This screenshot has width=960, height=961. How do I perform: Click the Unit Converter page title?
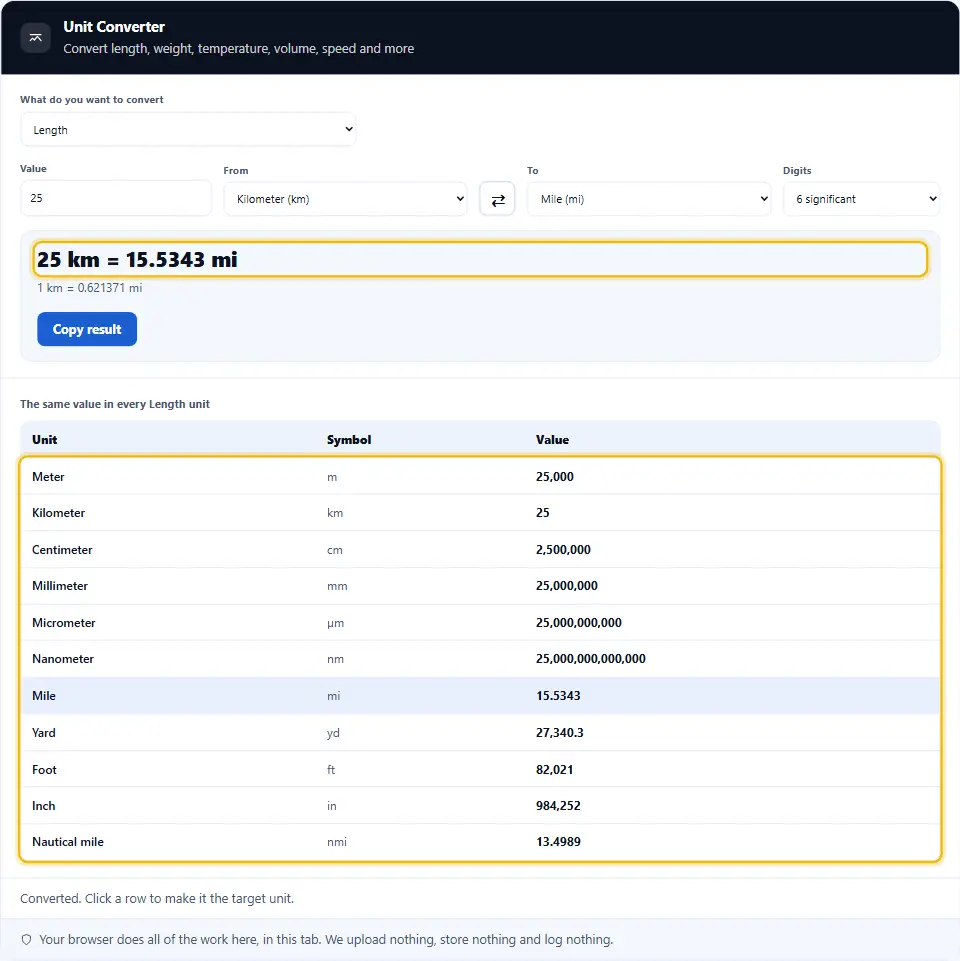pyautogui.click(x=114, y=27)
